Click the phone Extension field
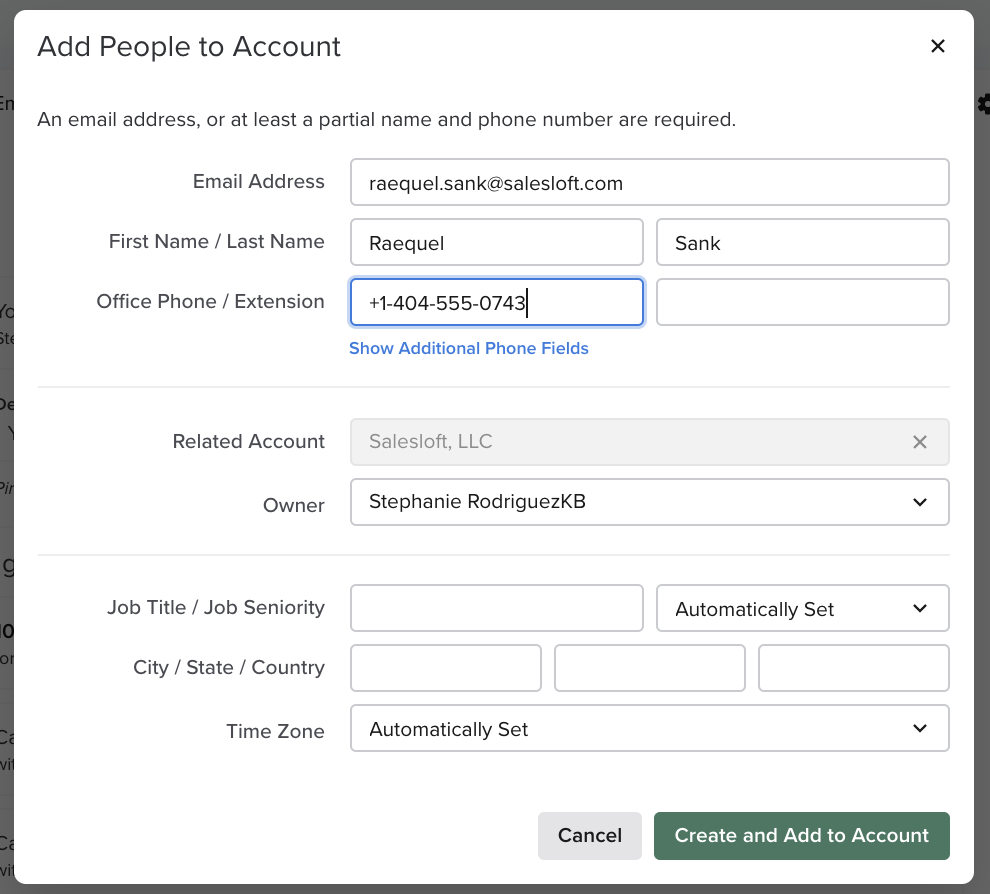This screenshot has width=990, height=894. tap(802, 302)
